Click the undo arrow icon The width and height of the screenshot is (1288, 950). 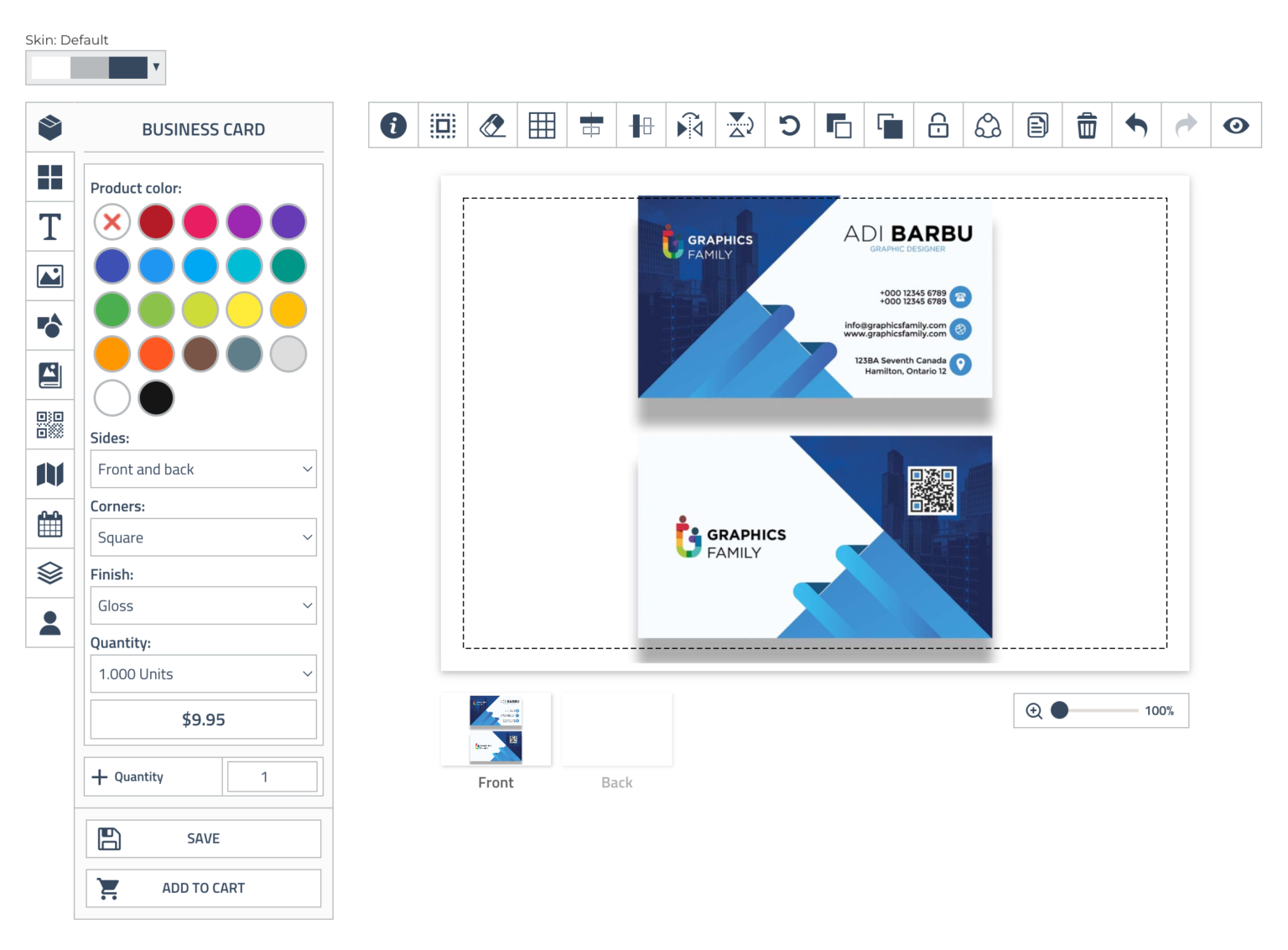click(x=1136, y=126)
